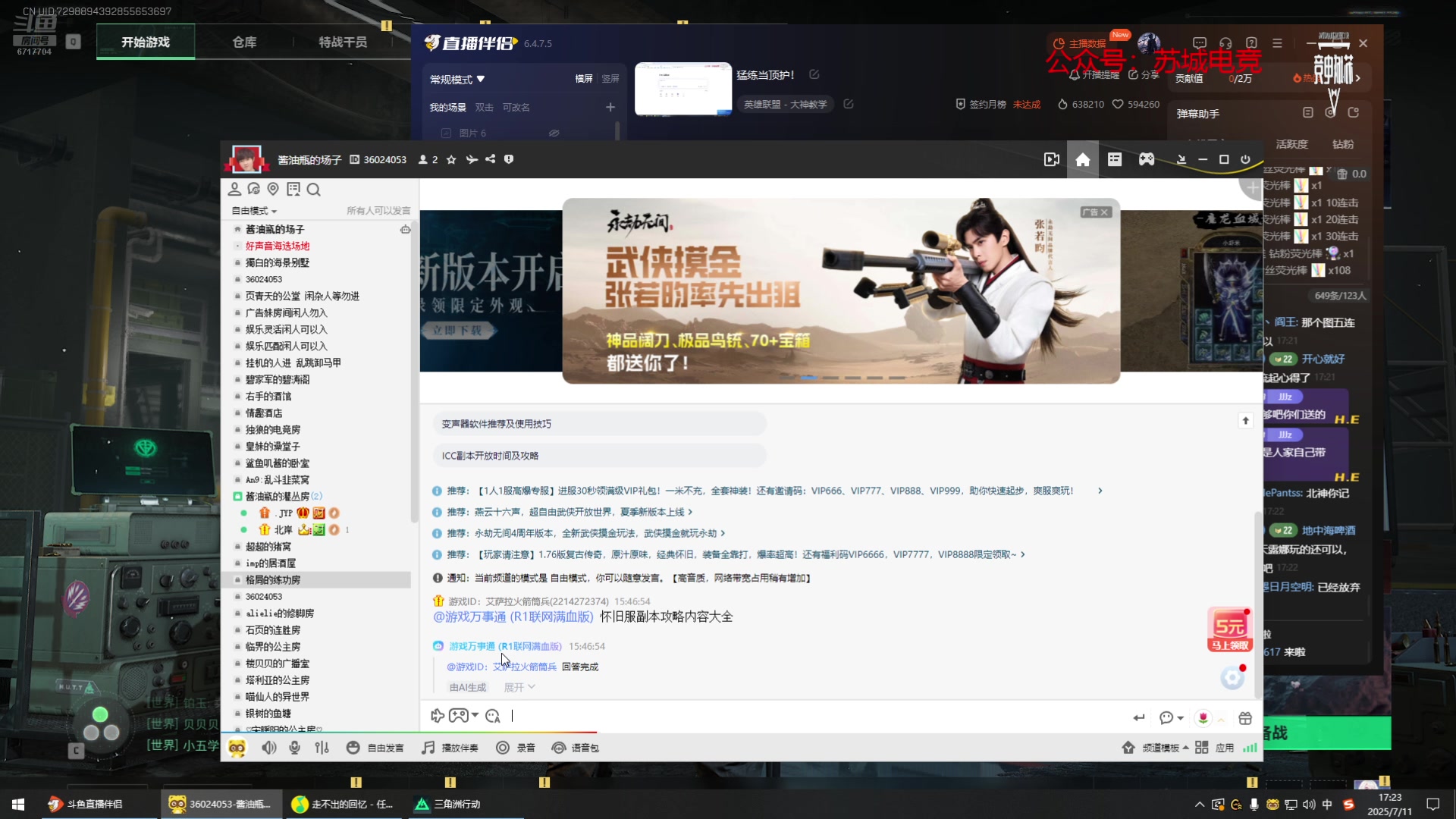
Task: Open the video recording icon in the YY header
Action: pyautogui.click(x=1051, y=159)
